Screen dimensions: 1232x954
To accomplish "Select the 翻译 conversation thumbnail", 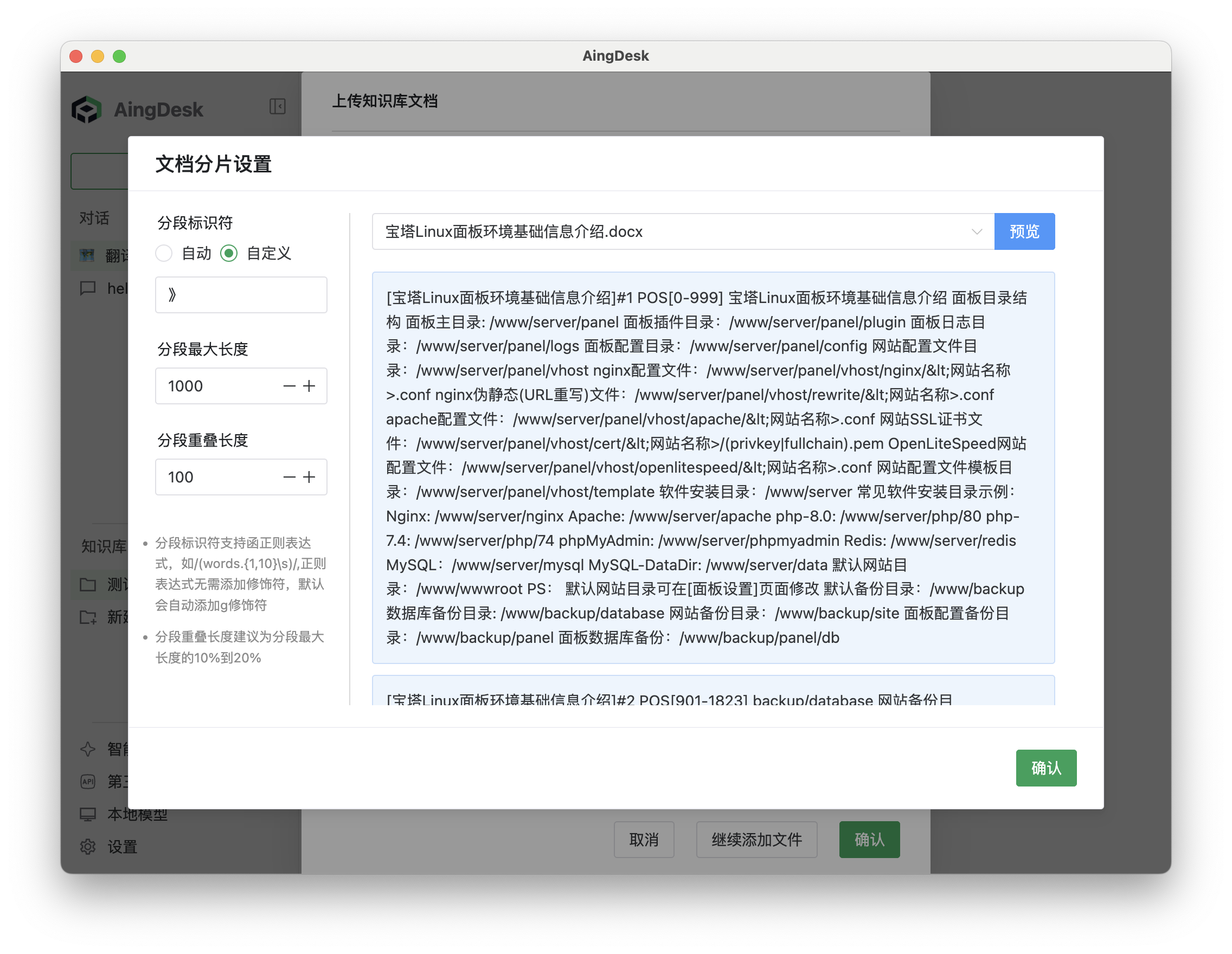I will point(88,255).
